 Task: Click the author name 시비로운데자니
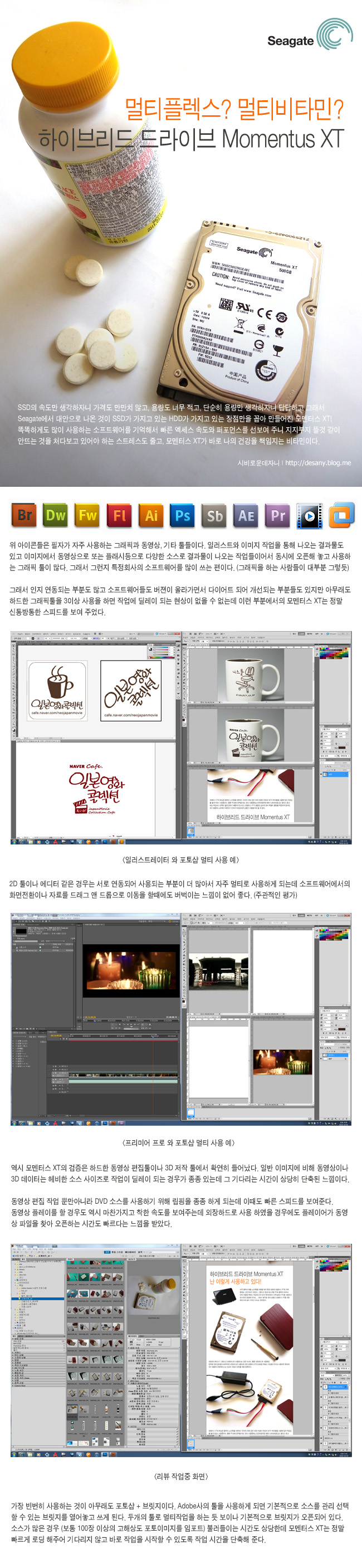tap(258, 463)
